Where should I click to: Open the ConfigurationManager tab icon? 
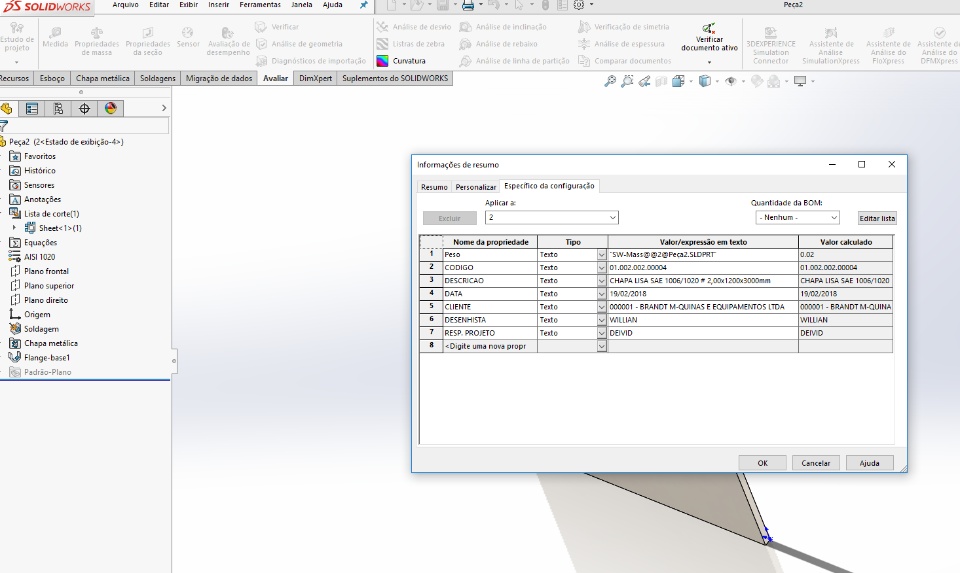pyautogui.click(x=58, y=108)
